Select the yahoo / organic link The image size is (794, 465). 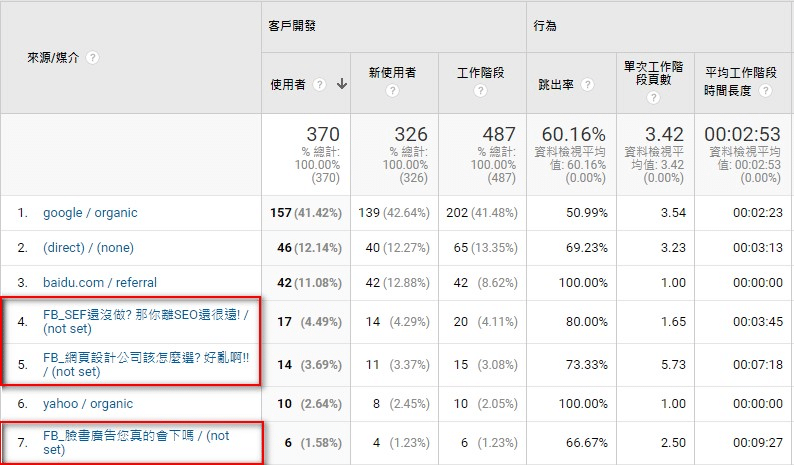[88, 404]
